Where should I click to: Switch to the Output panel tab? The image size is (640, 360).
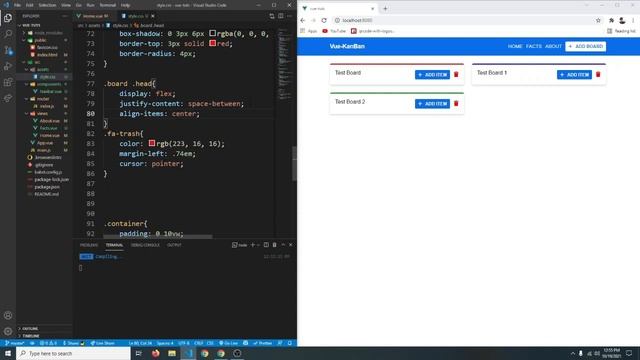pyautogui.click(x=174, y=245)
